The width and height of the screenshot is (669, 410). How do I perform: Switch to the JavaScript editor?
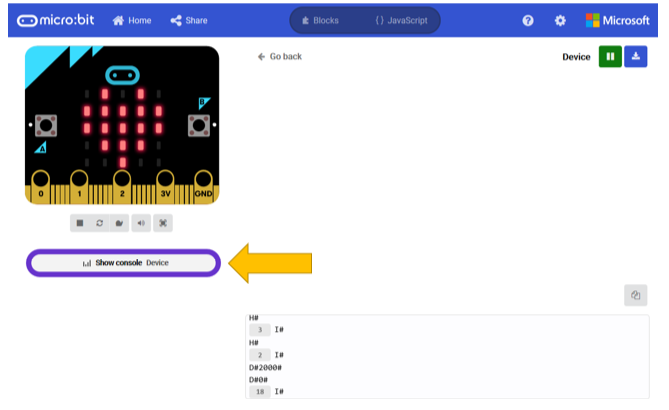[x=401, y=20]
